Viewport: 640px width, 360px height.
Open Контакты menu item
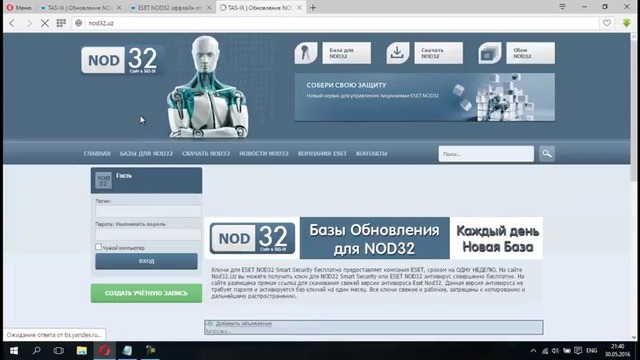(371, 153)
